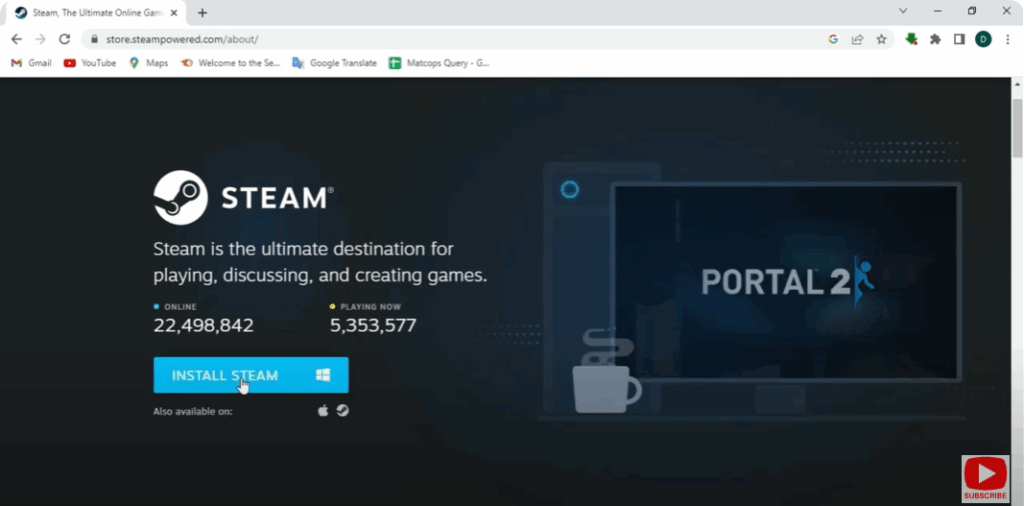
Task: Click the red YouTube Subscribe button
Action: [x=985, y=479]
